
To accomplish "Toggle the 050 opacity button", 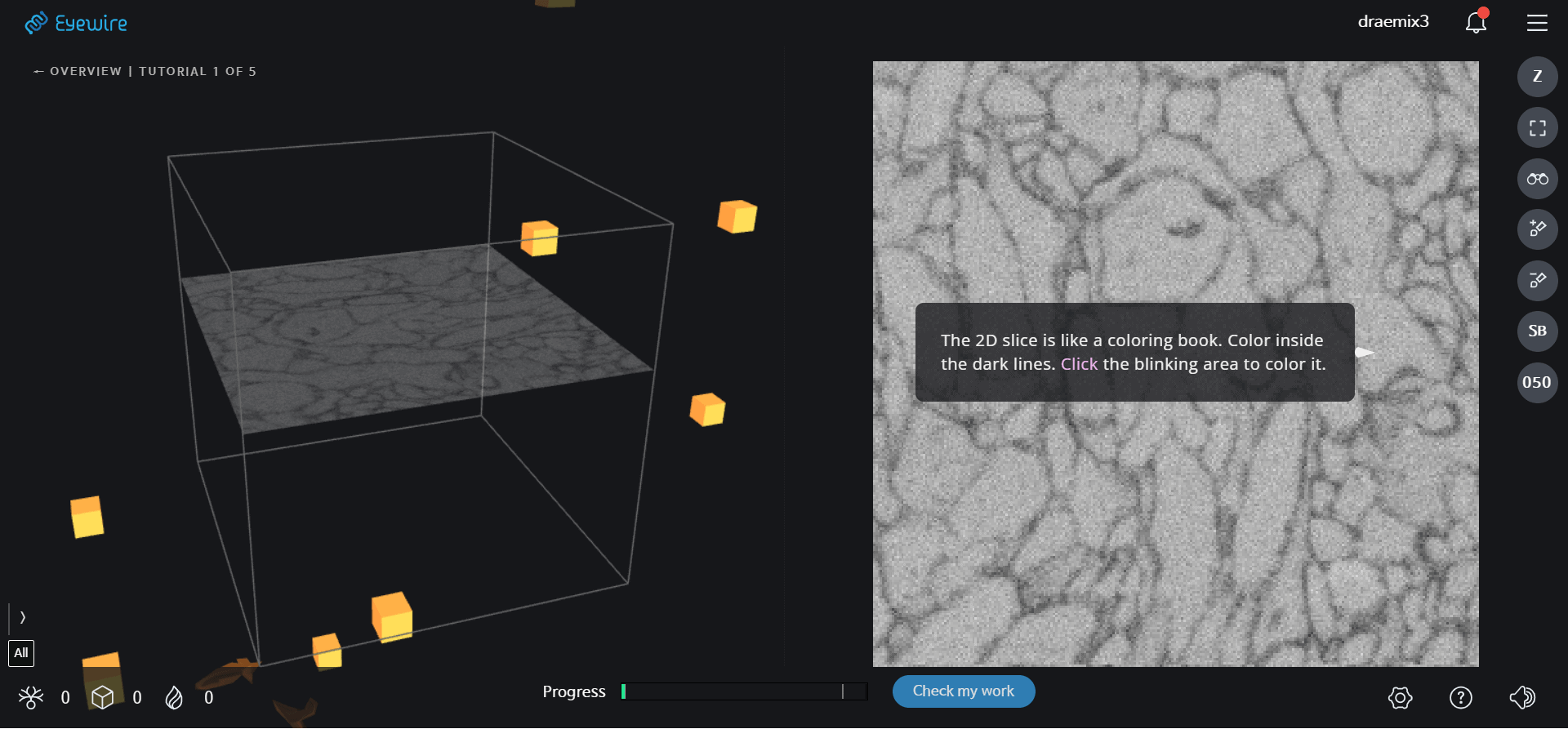I will (x=1537, y=383).
